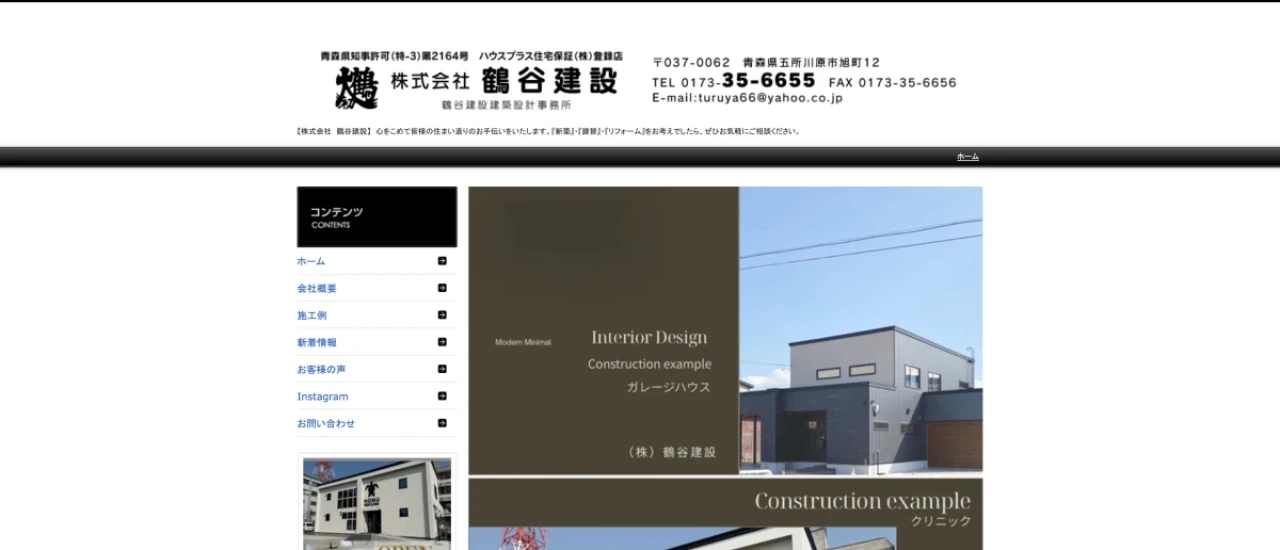Click the address 青森県五所川原市旭町12
The image size is (1280, 550).
811,62
